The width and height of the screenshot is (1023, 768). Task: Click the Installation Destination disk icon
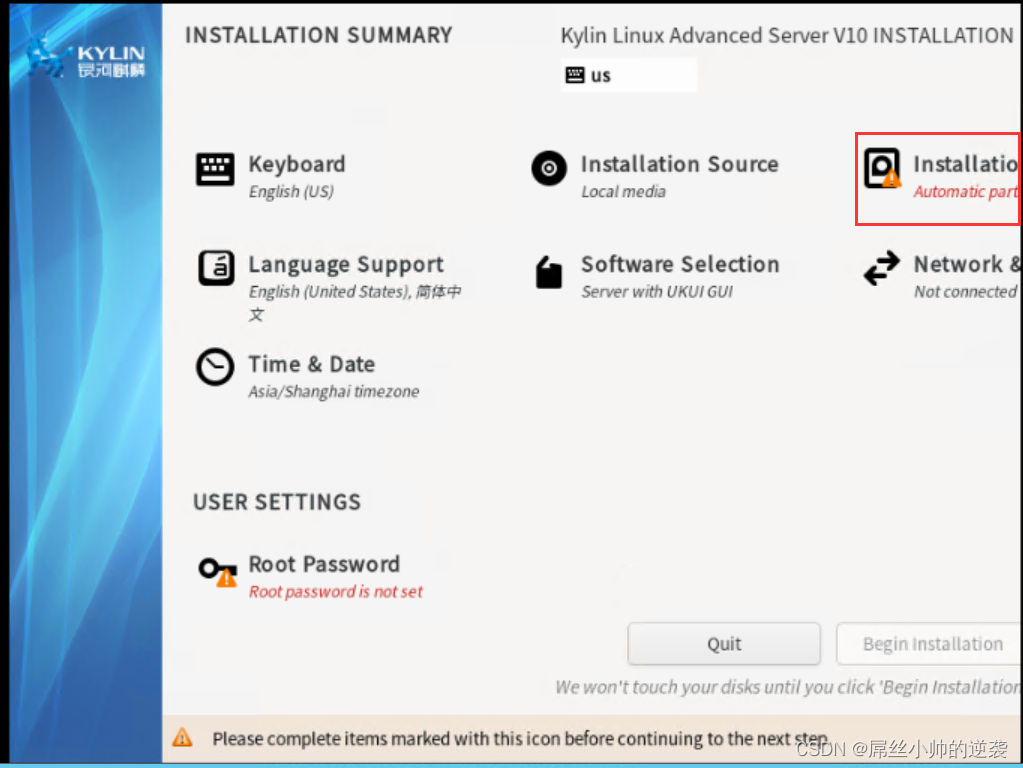881,169
